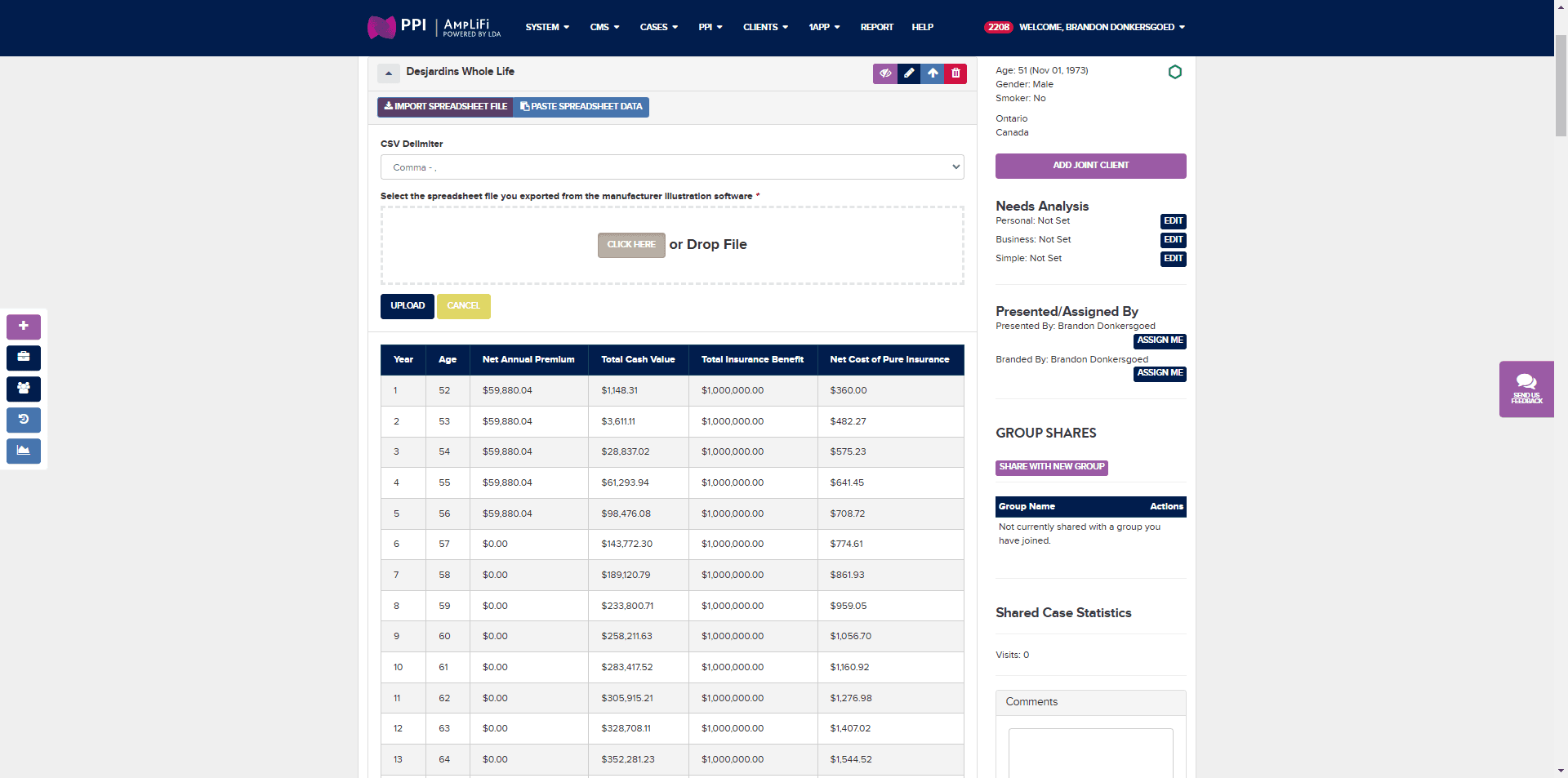
Task: Edit Simple needs analysis
Action: (x=1173, y=259)
